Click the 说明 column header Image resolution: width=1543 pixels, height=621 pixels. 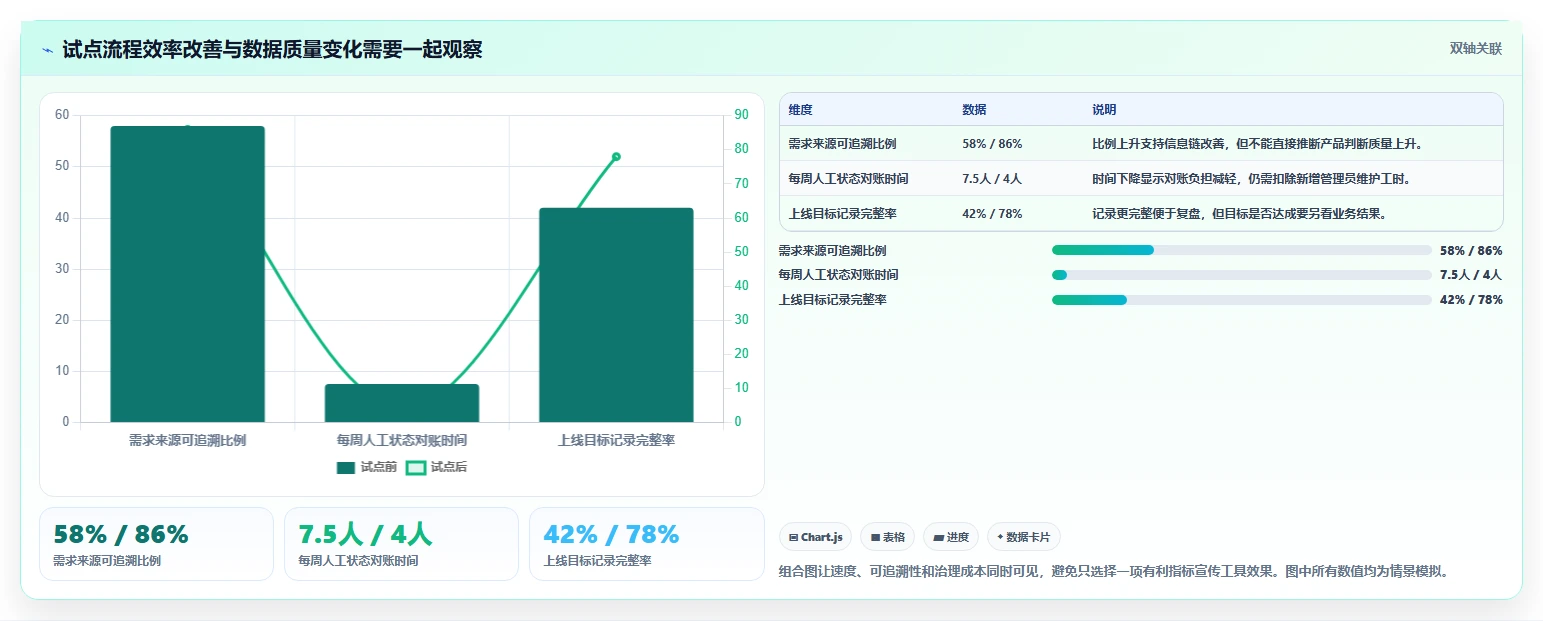click(x=1104, y=110)
